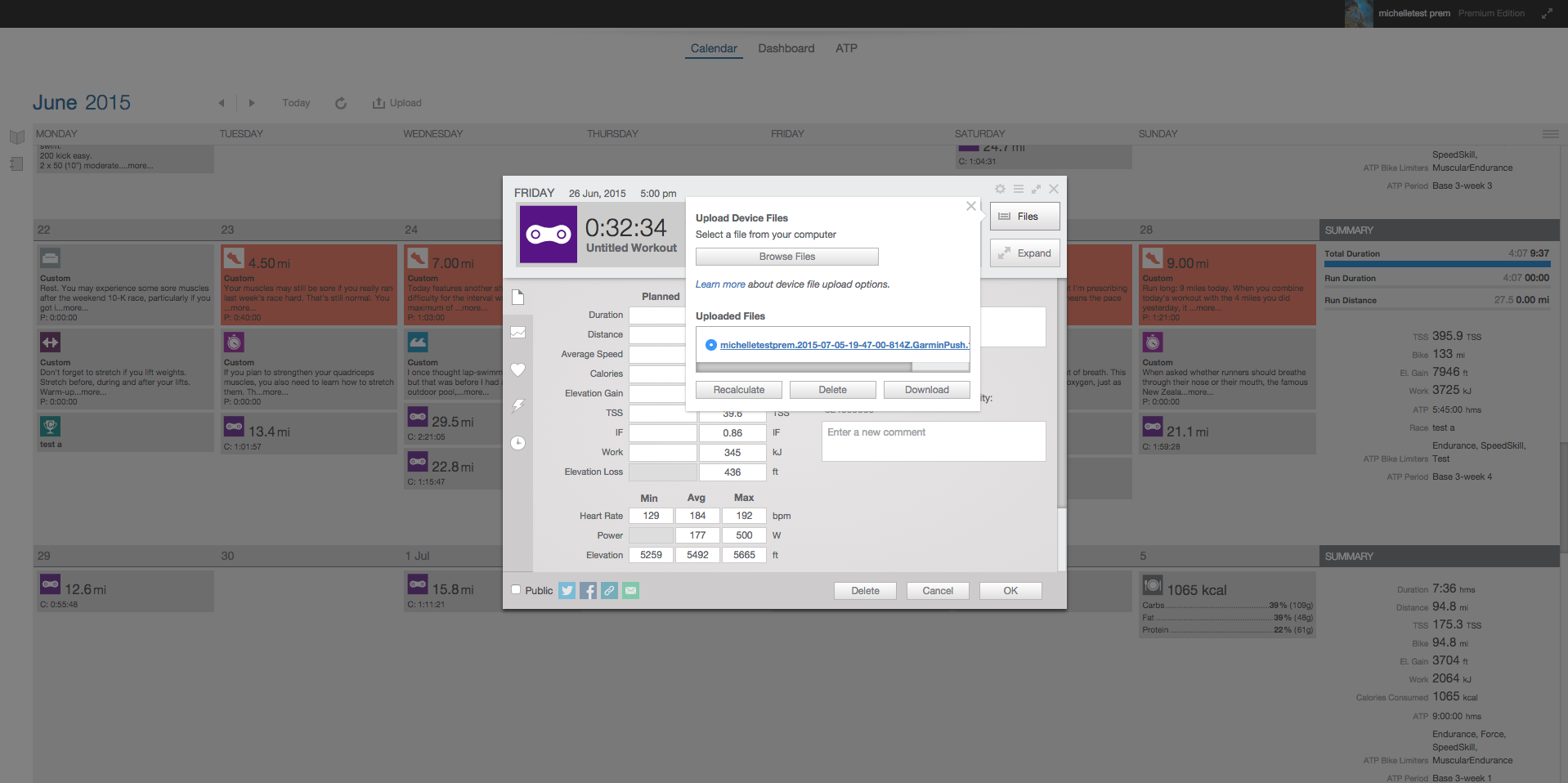Jump to Today on calendar
This screenshot has width=1568, height=783.
(x=296, y=103)
